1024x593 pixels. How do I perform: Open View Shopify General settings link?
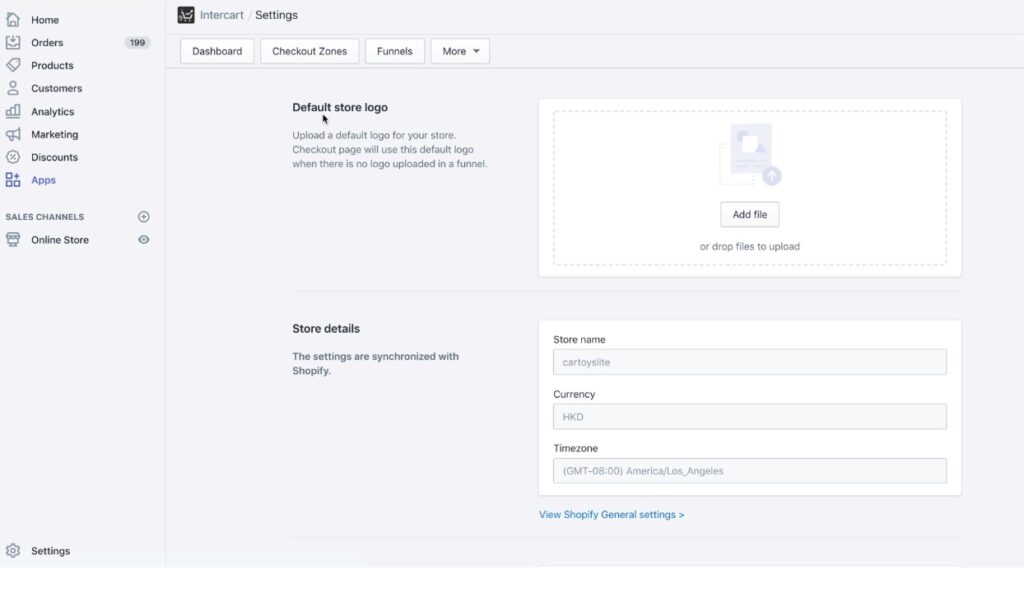click(x=611, y=515)
